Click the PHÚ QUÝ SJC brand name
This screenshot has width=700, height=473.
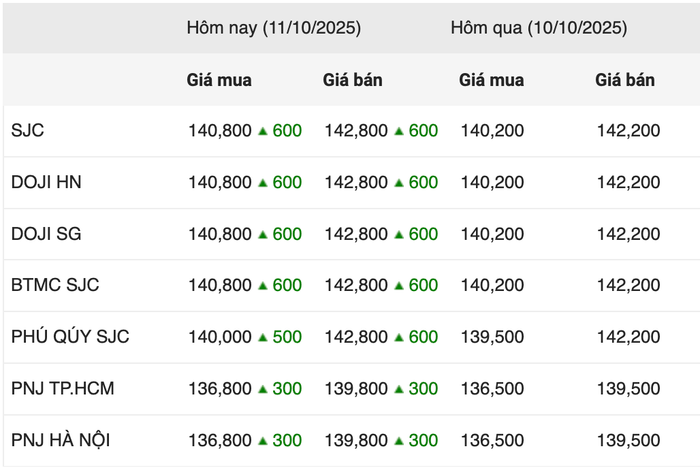(70, 337)
